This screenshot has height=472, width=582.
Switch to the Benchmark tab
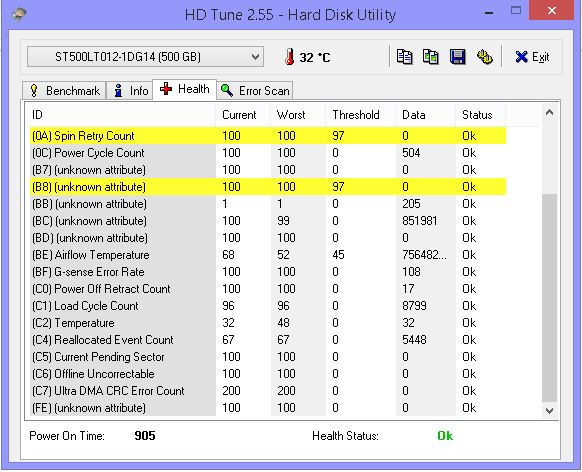(65, 91)
